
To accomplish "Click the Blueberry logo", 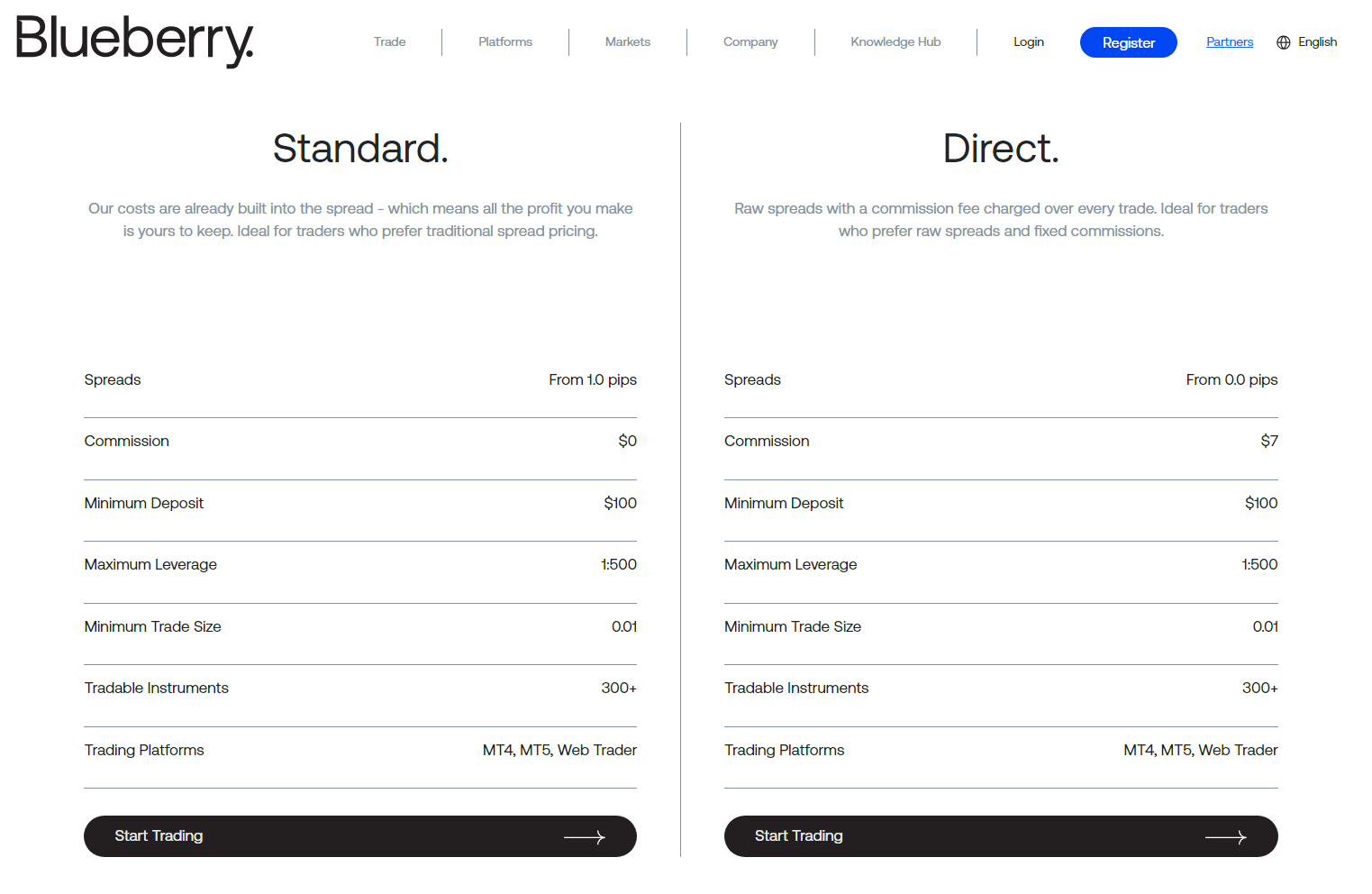I will pyautogui.click(x=135, y=41).
